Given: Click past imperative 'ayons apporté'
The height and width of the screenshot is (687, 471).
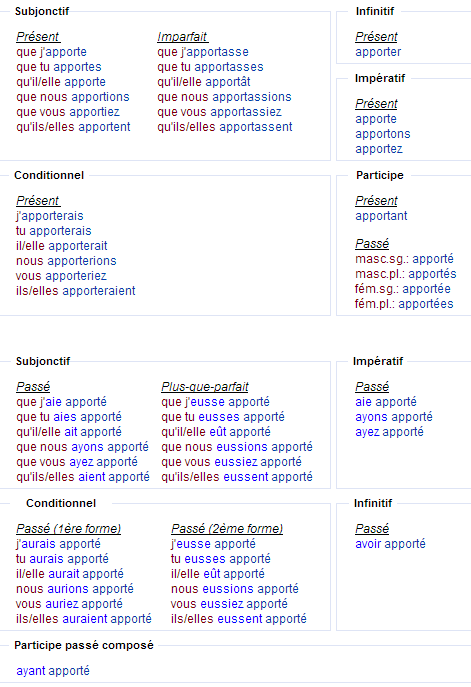Looking at the screenshot, I should [x=394, y=417].
